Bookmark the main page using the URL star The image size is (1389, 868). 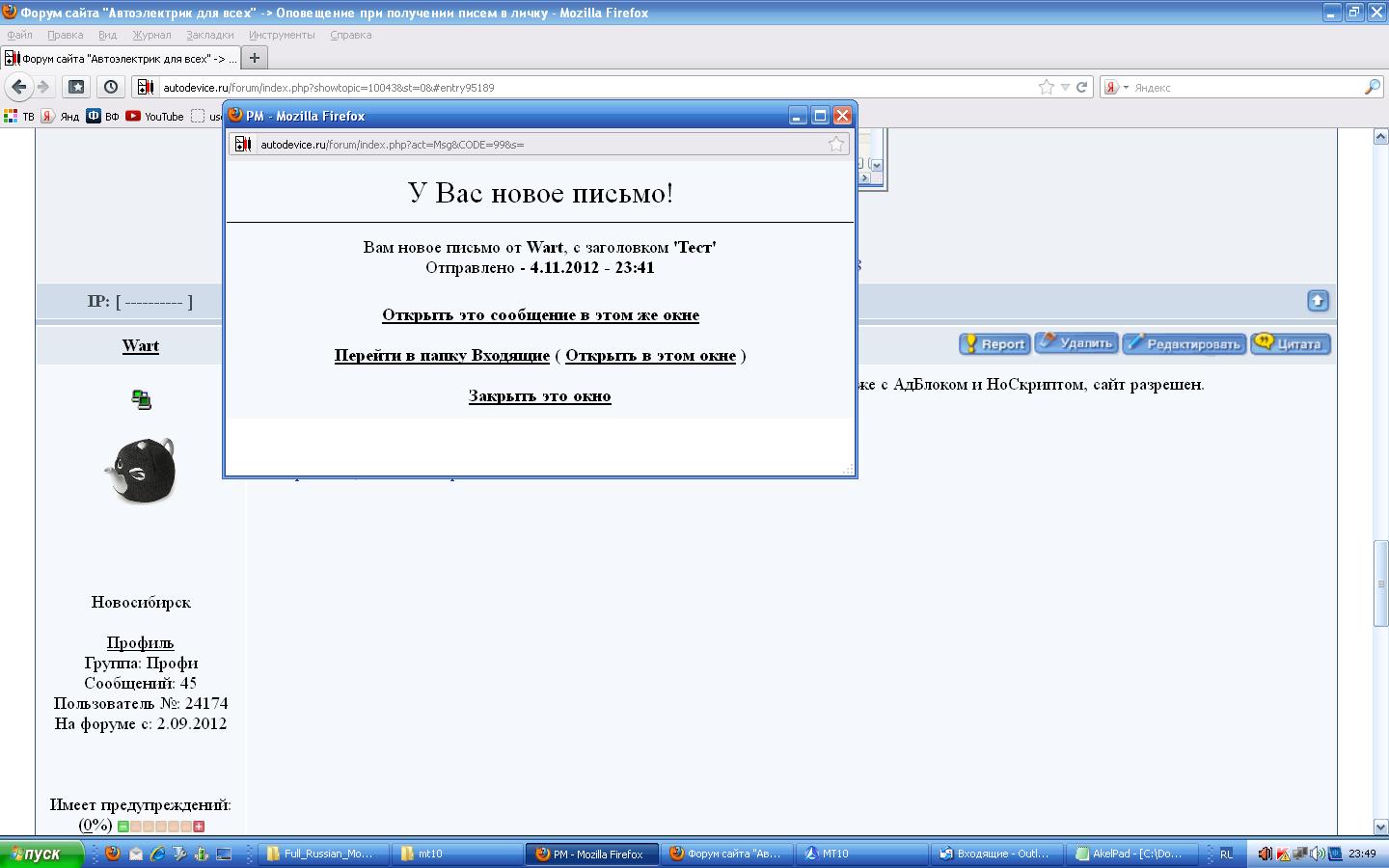click(1047, 87)
